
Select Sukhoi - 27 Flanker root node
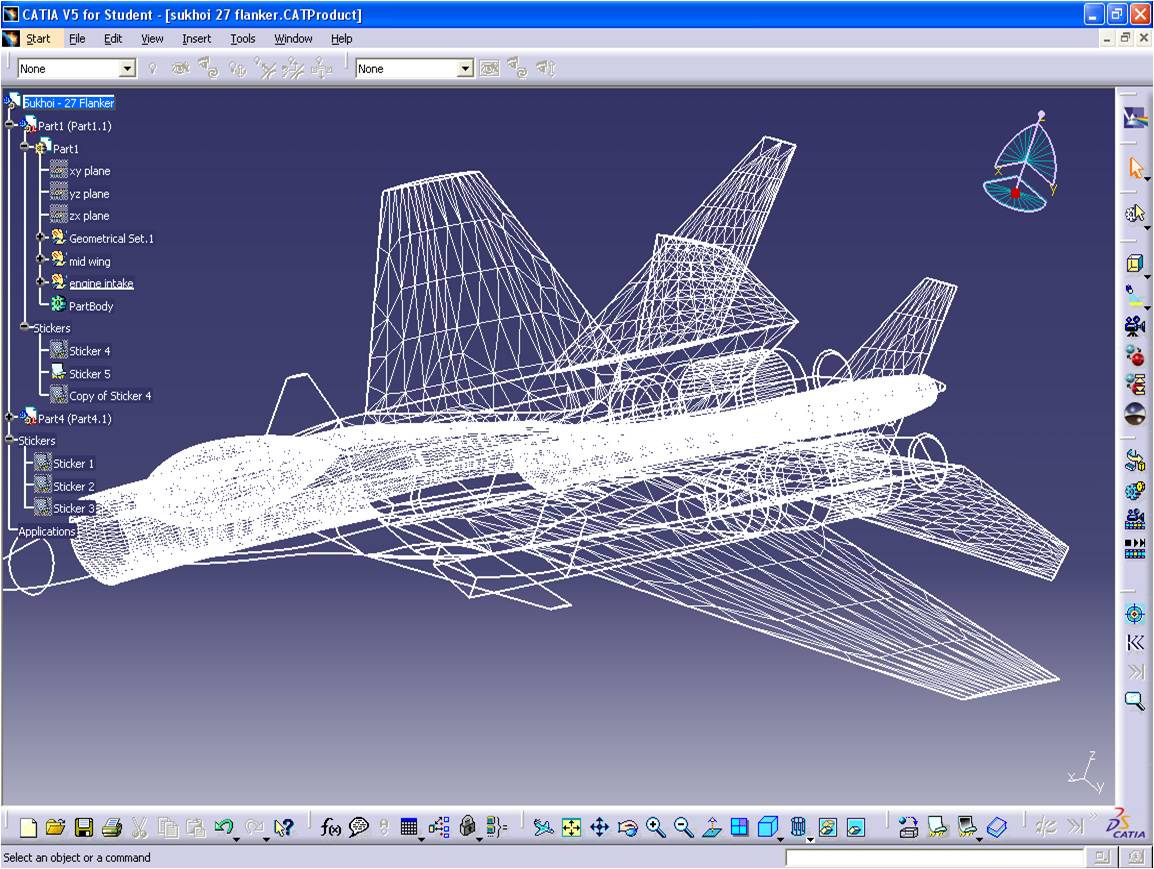pyautogui.click(x=68, y=103)
